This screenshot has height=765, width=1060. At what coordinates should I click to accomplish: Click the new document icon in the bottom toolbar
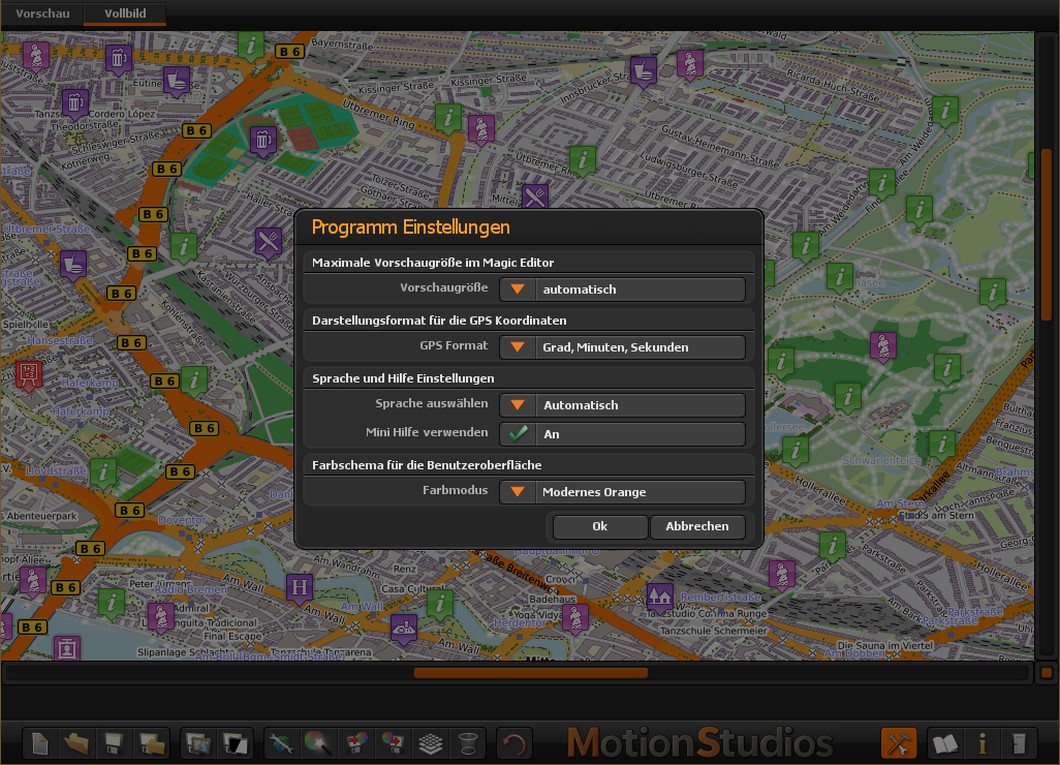coord(40,744)
